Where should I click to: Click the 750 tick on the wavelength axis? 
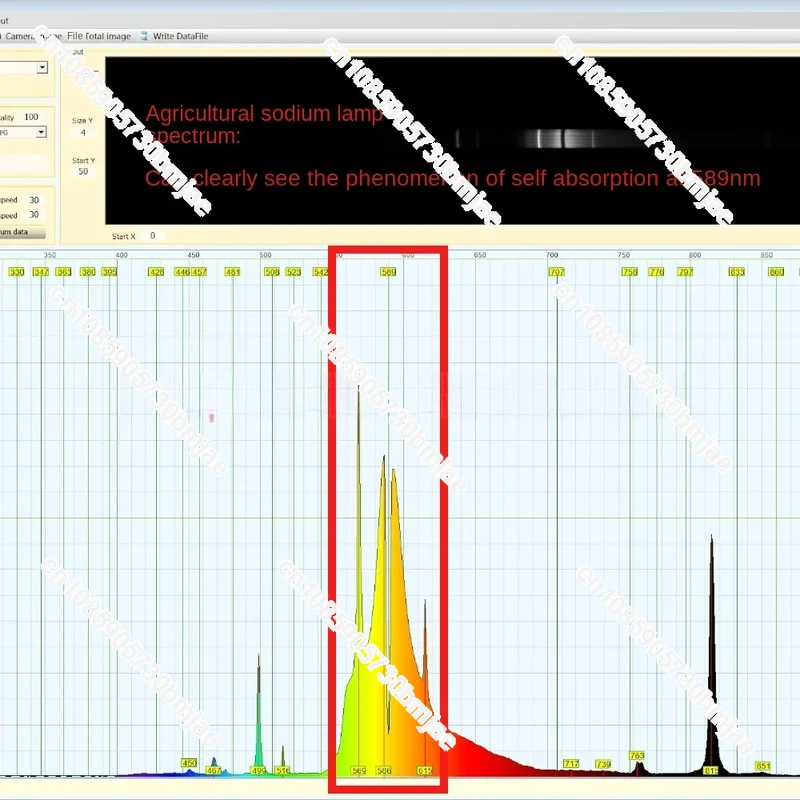pyautogui.click(x=623, y=255)
